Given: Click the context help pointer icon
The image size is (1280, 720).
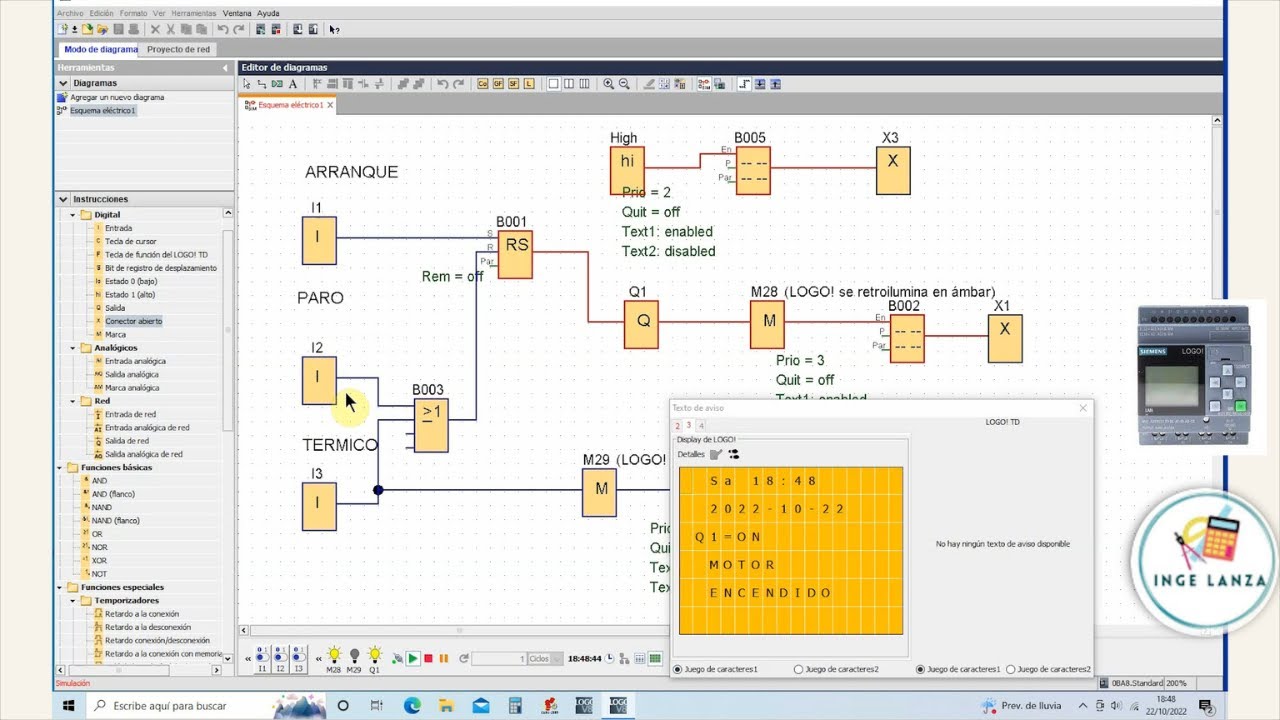Looking at the screenshot, I should pyautogui.click(x=334, y=29).
